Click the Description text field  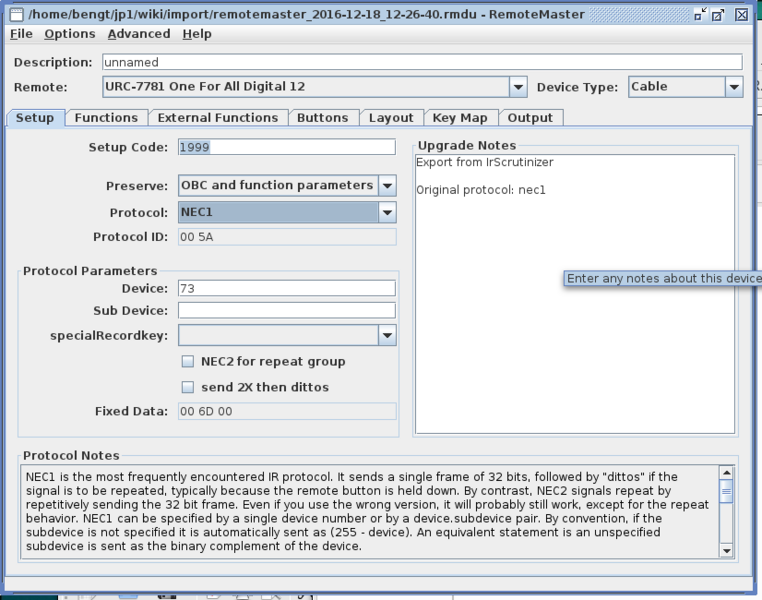pyautogui.click(x=422, y=62)
